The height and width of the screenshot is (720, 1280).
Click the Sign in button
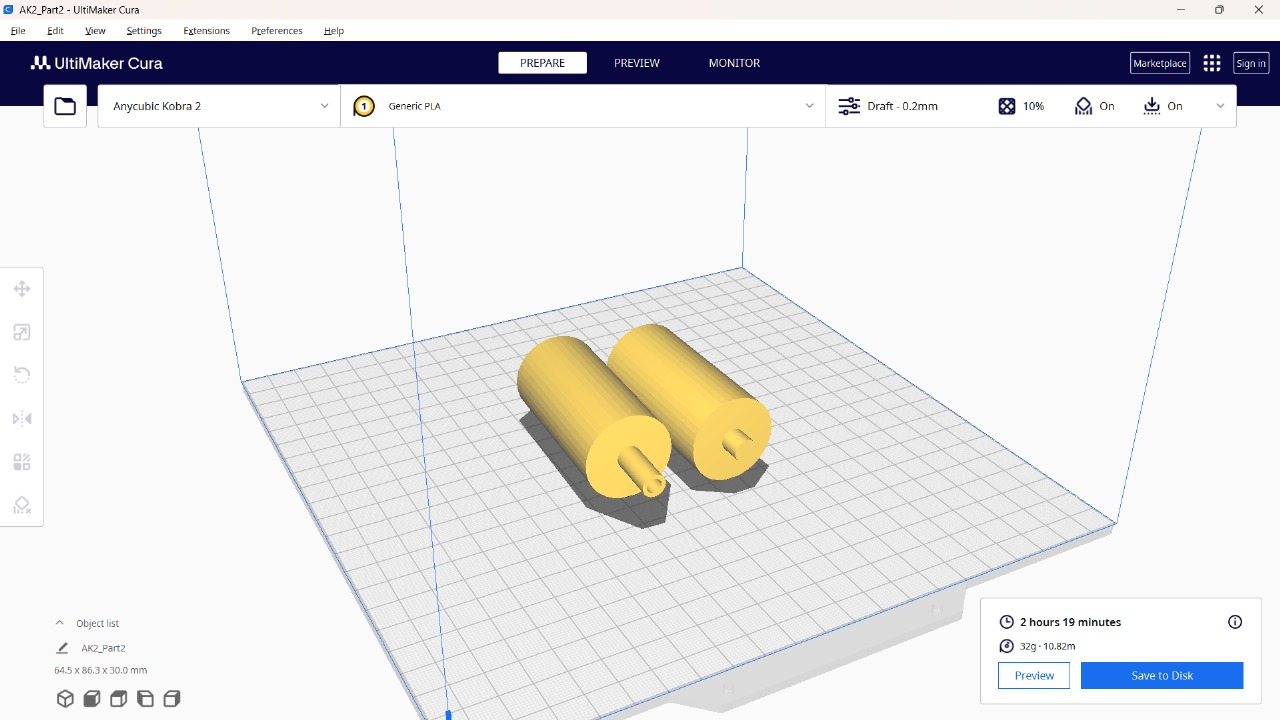click(x=1251, y=63)
